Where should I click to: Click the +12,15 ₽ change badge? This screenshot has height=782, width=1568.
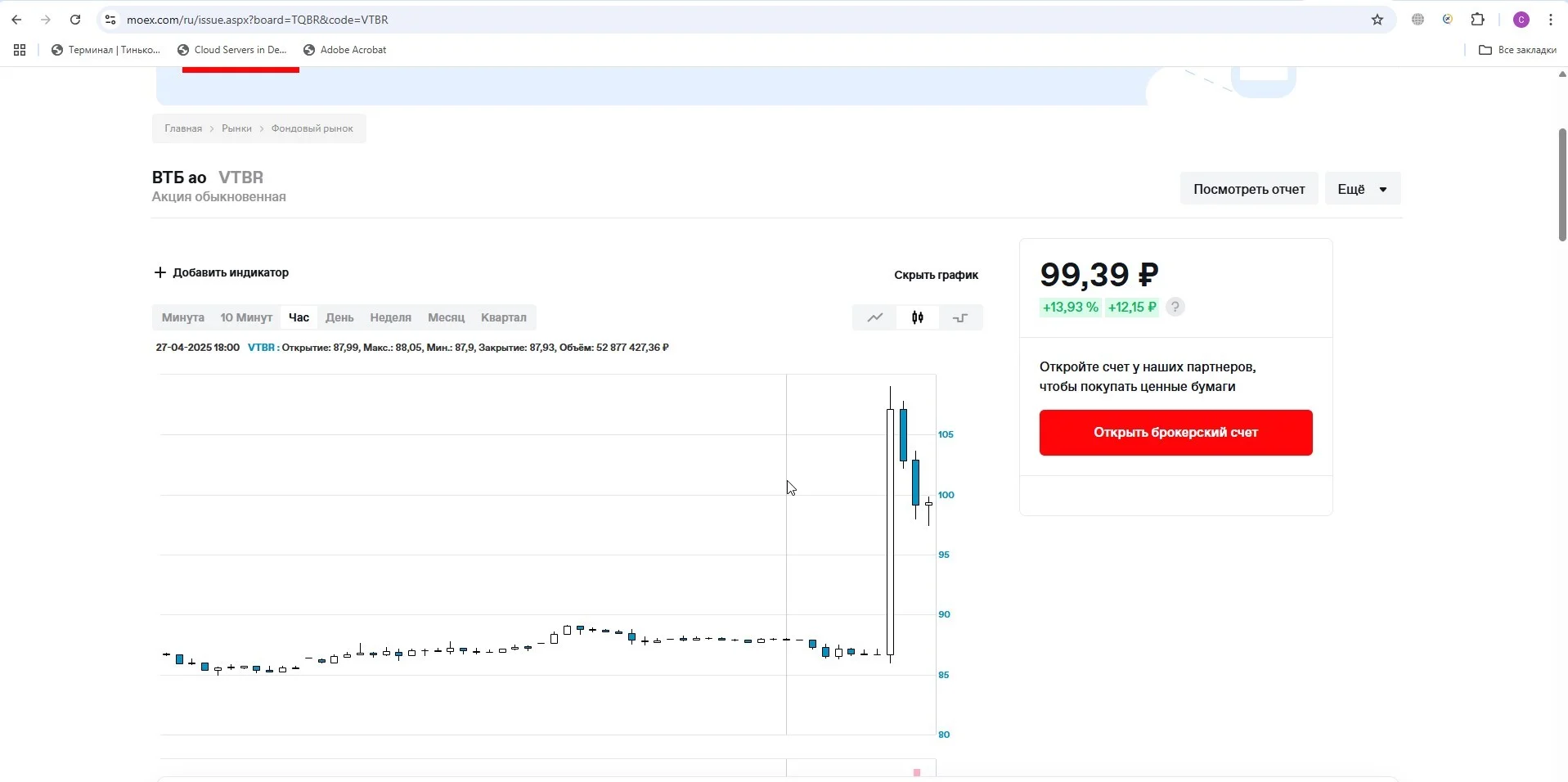1132,308
